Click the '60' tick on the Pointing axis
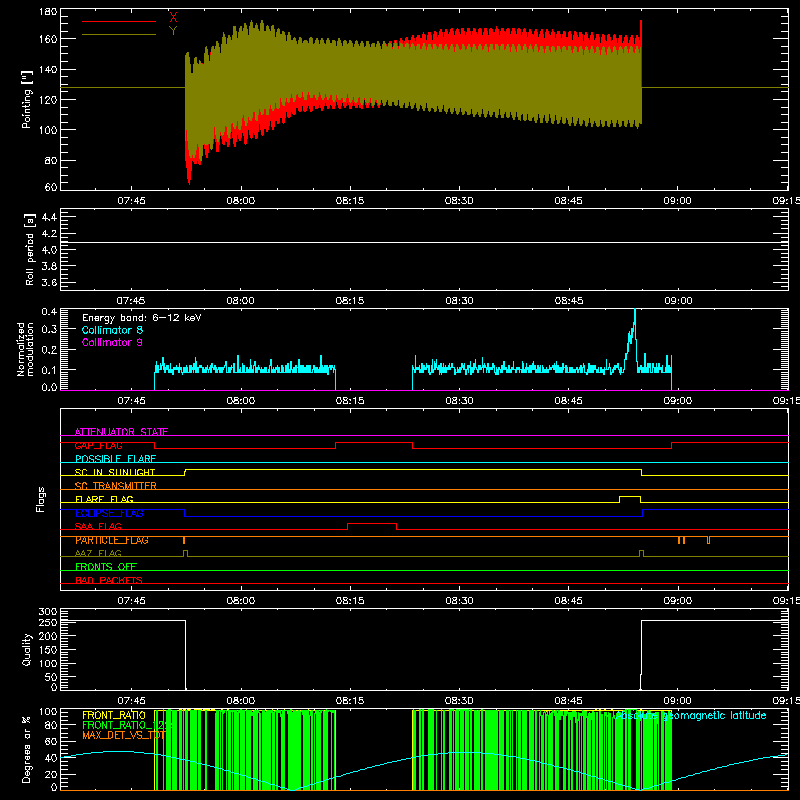 (51, 187)
